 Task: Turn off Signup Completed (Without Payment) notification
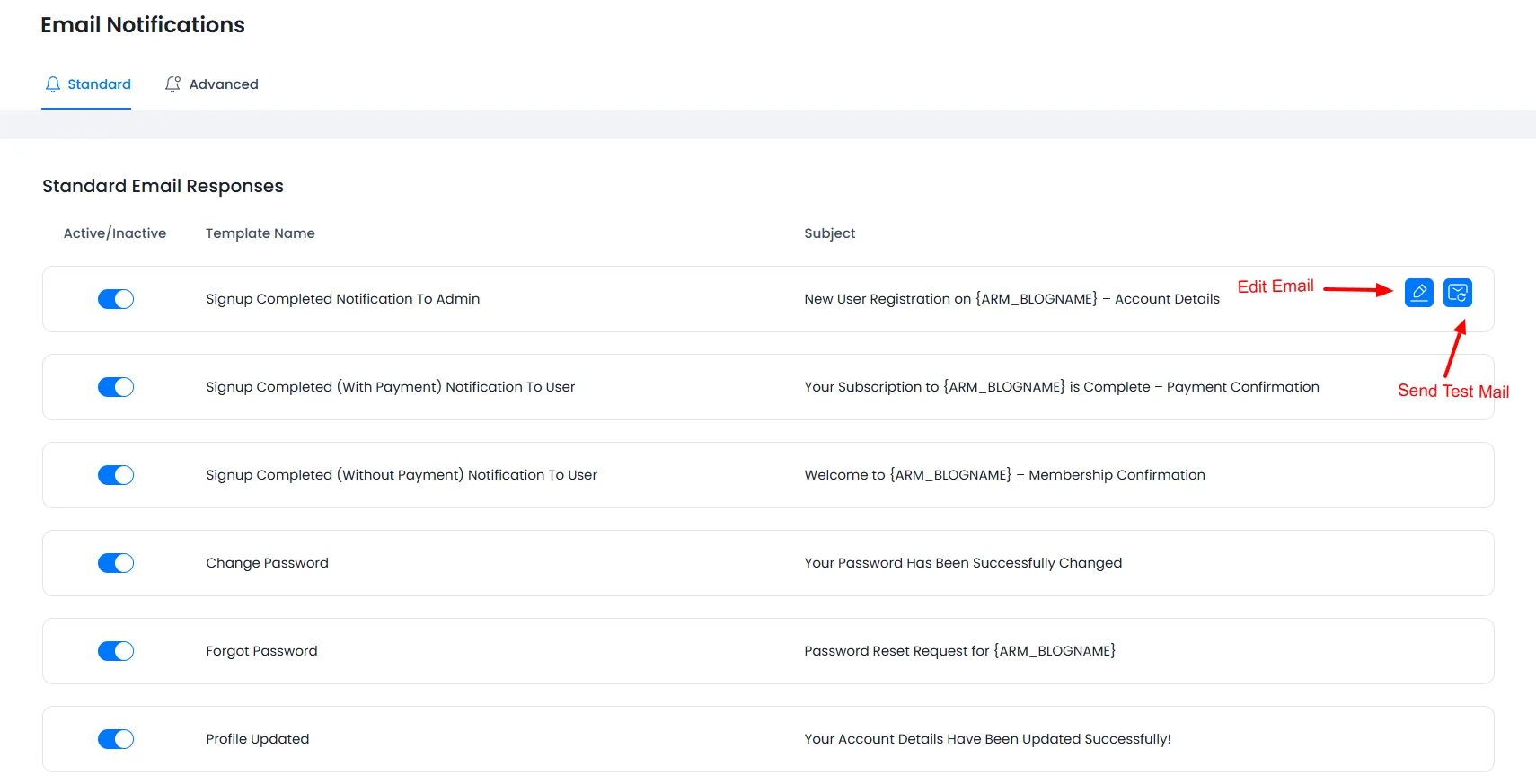116,475
